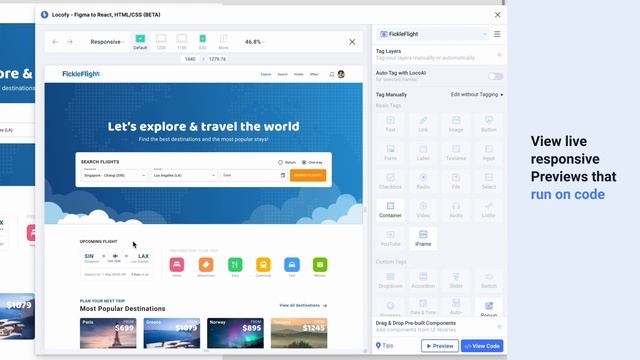The image size is (640, 360).
Task: Select the Video tag
Action: point(423,210)
